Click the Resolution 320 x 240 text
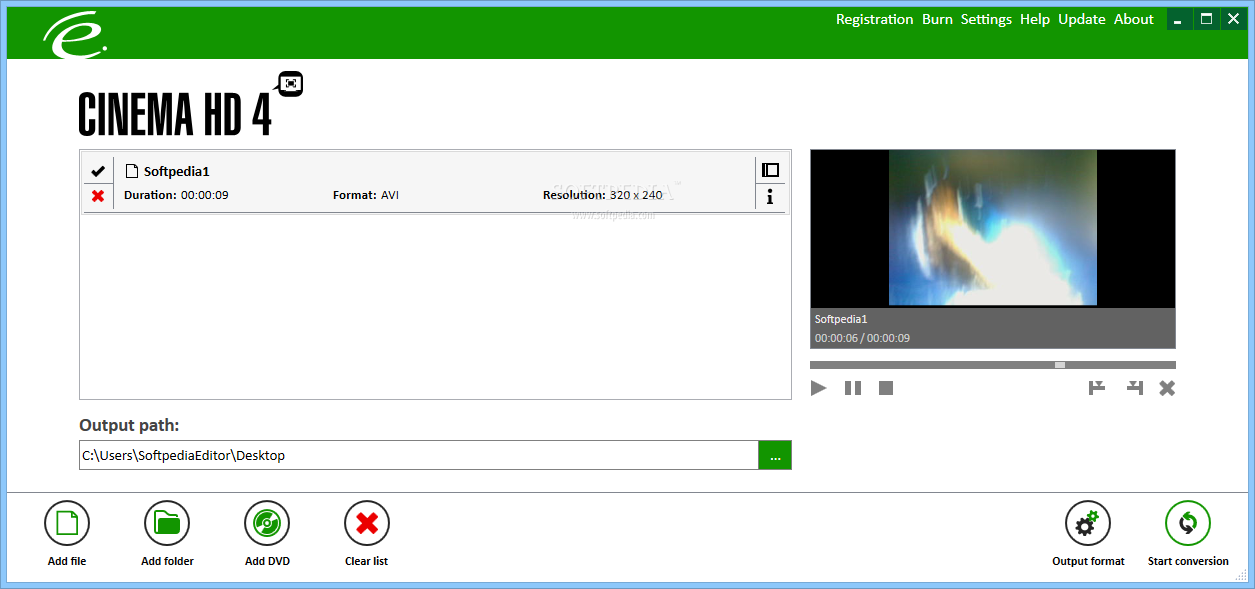The height and width of the screenshot is (589, 1255). pos(603,195)
